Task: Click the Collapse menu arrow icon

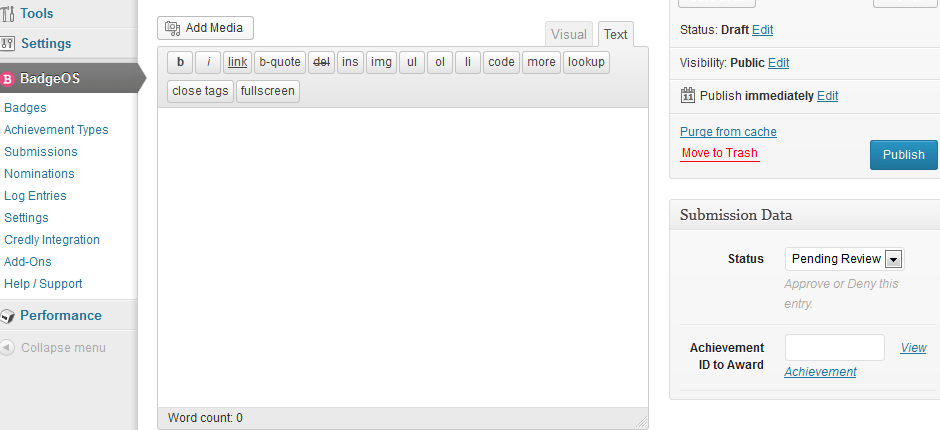Action: pos(7,348)
